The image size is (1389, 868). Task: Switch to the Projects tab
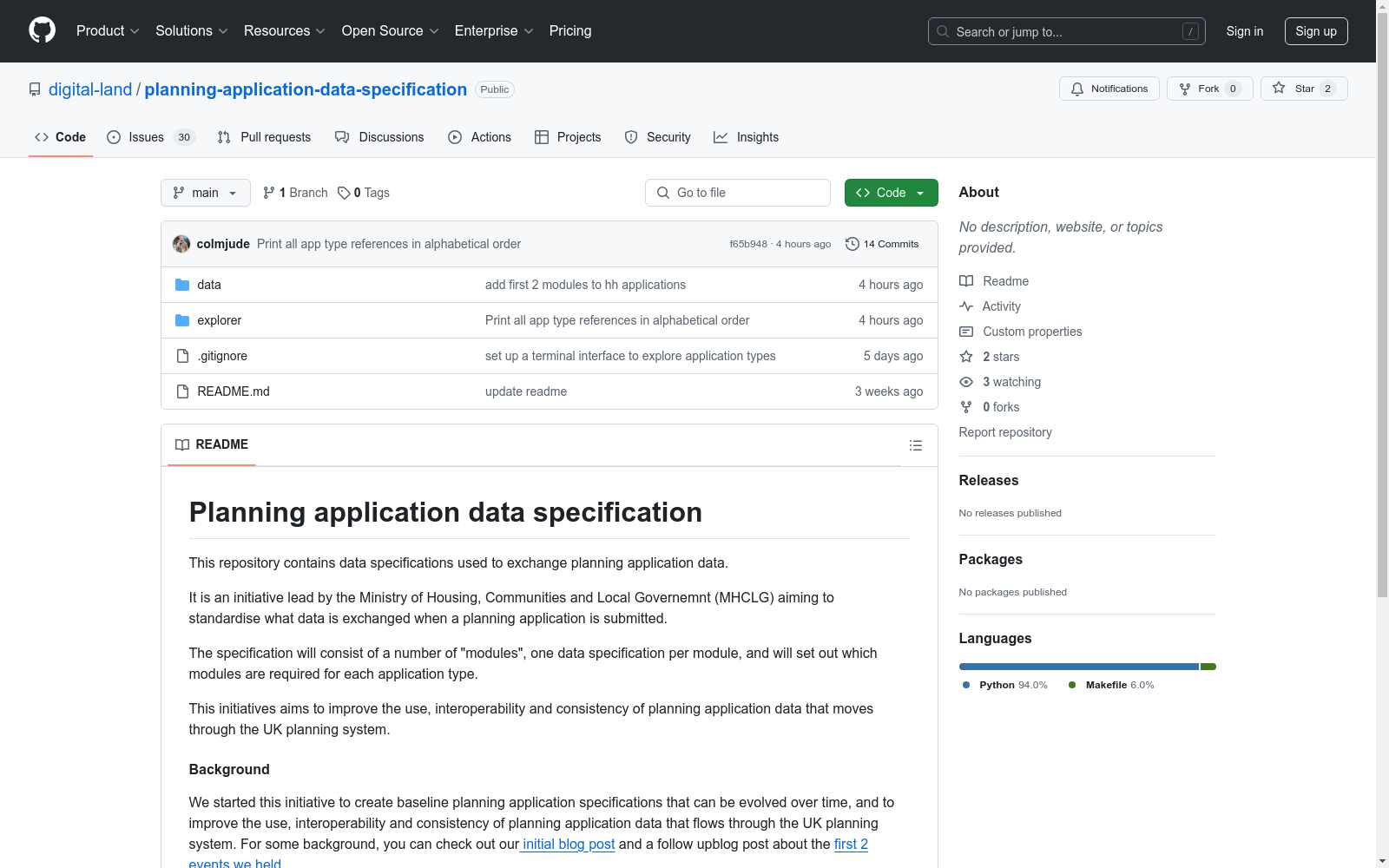[568, 137]
